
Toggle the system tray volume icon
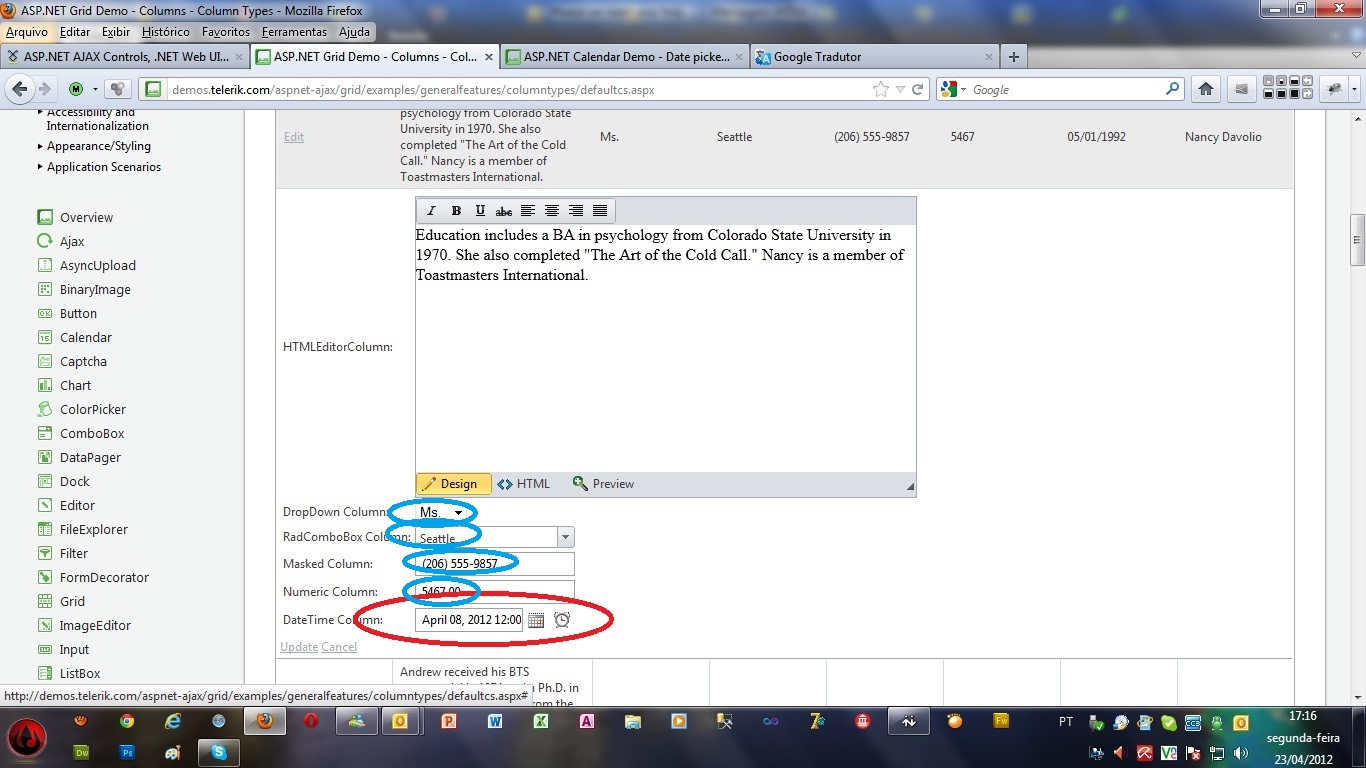pos(1240,753)
